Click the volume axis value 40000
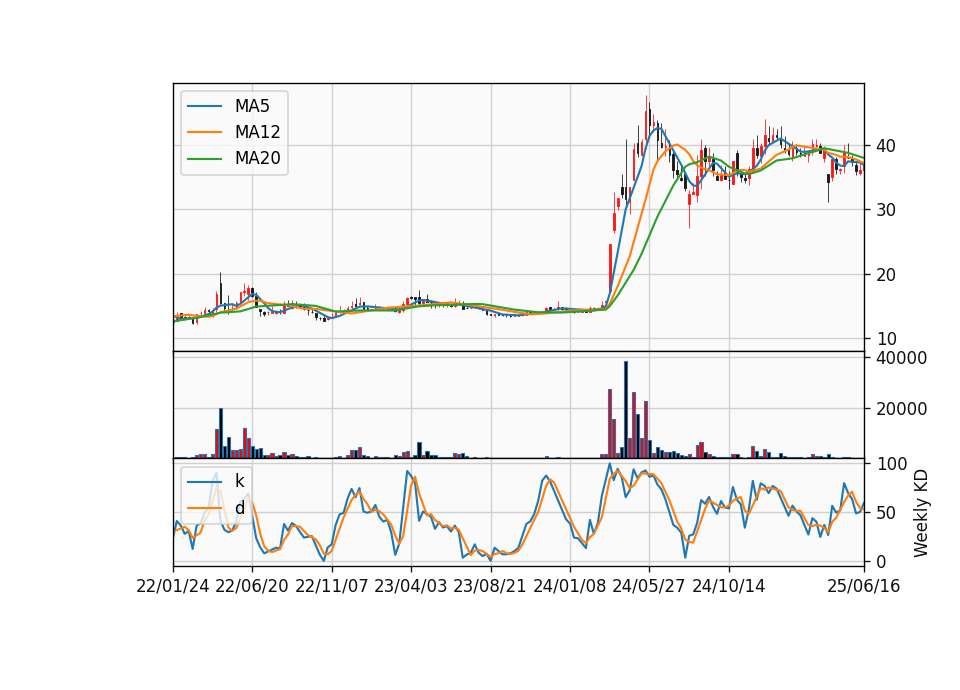The image size is (960, 690). click(901, 358)
